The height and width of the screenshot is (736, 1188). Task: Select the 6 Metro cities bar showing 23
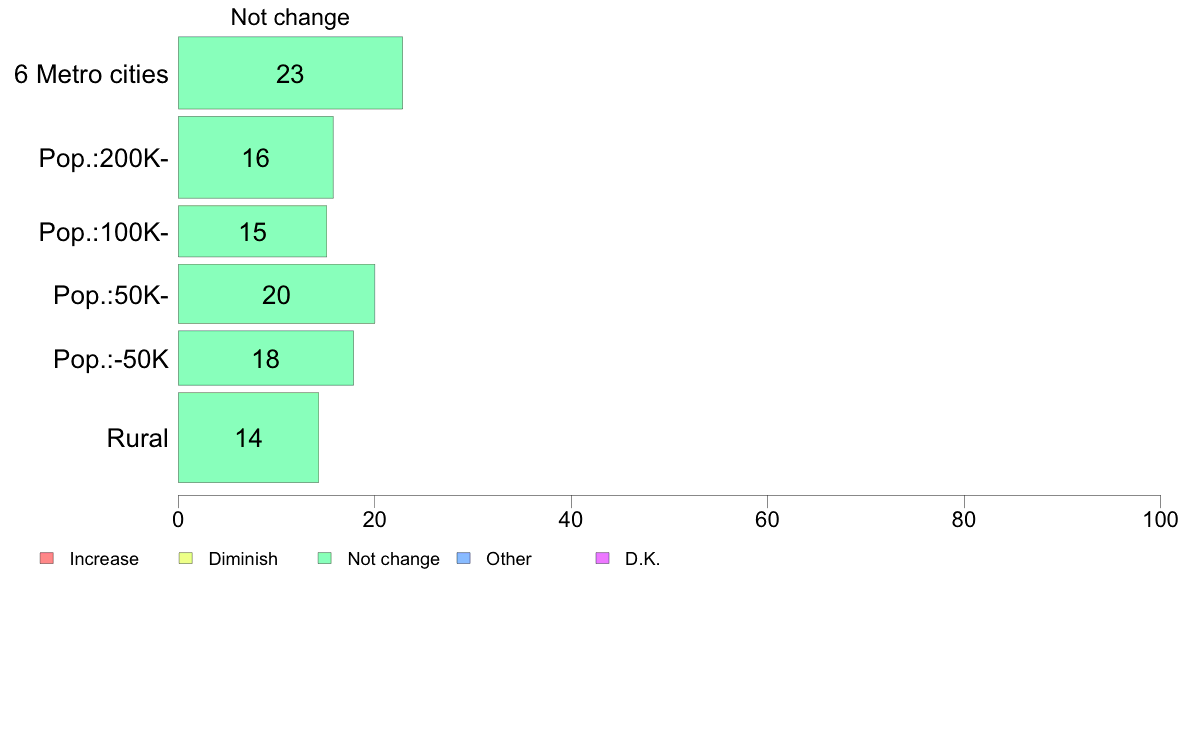pos(290,73)
